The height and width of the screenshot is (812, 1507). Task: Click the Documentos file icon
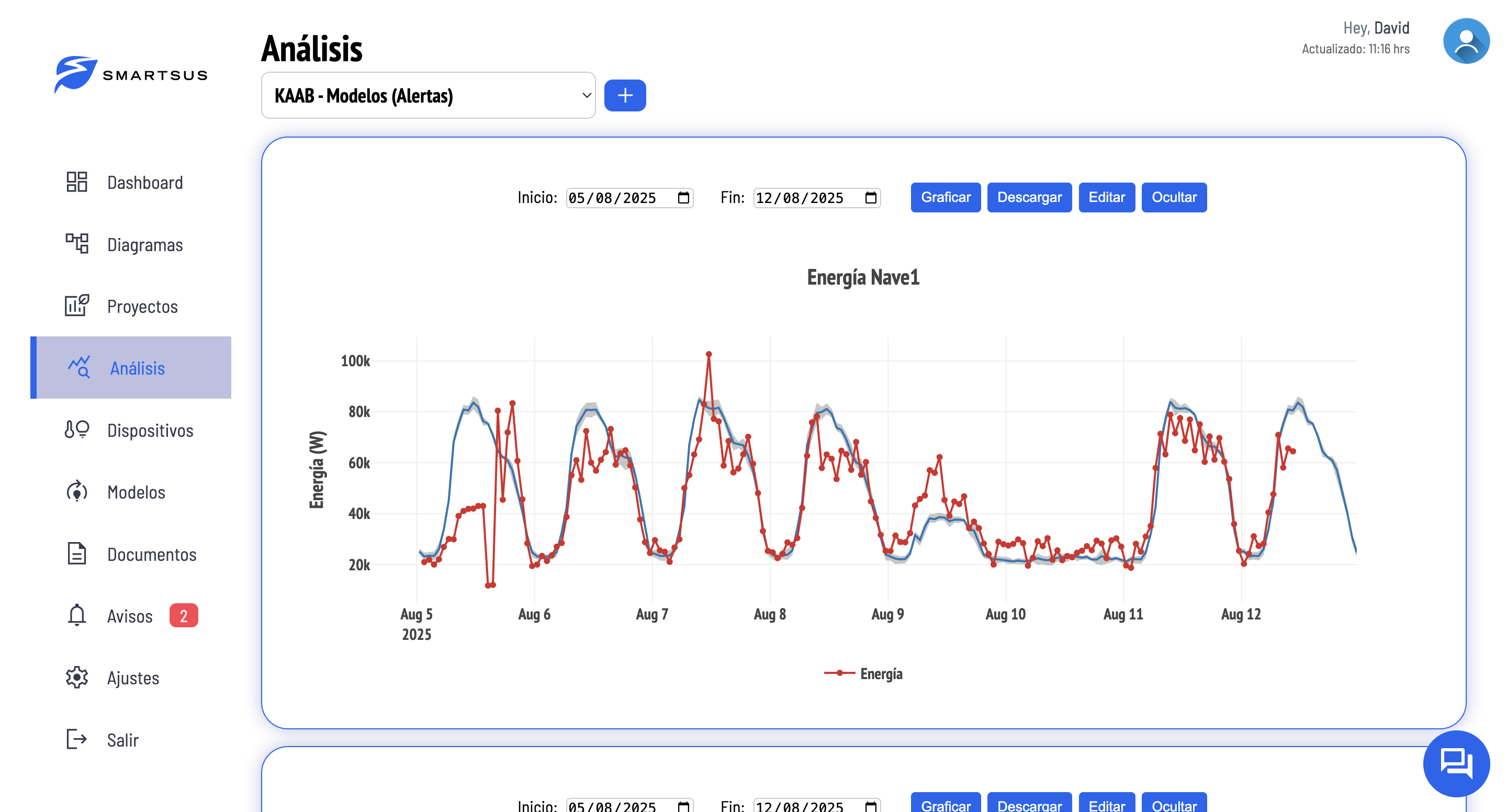[76, 554]
